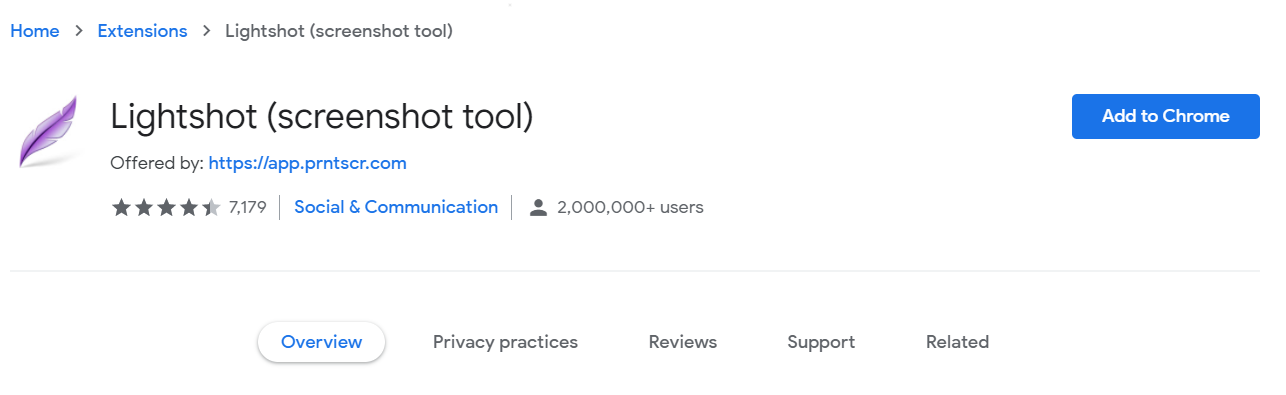Click the purple Lightshot feather logo
The height and width of the screenshot is (395, 1286).
48,131
